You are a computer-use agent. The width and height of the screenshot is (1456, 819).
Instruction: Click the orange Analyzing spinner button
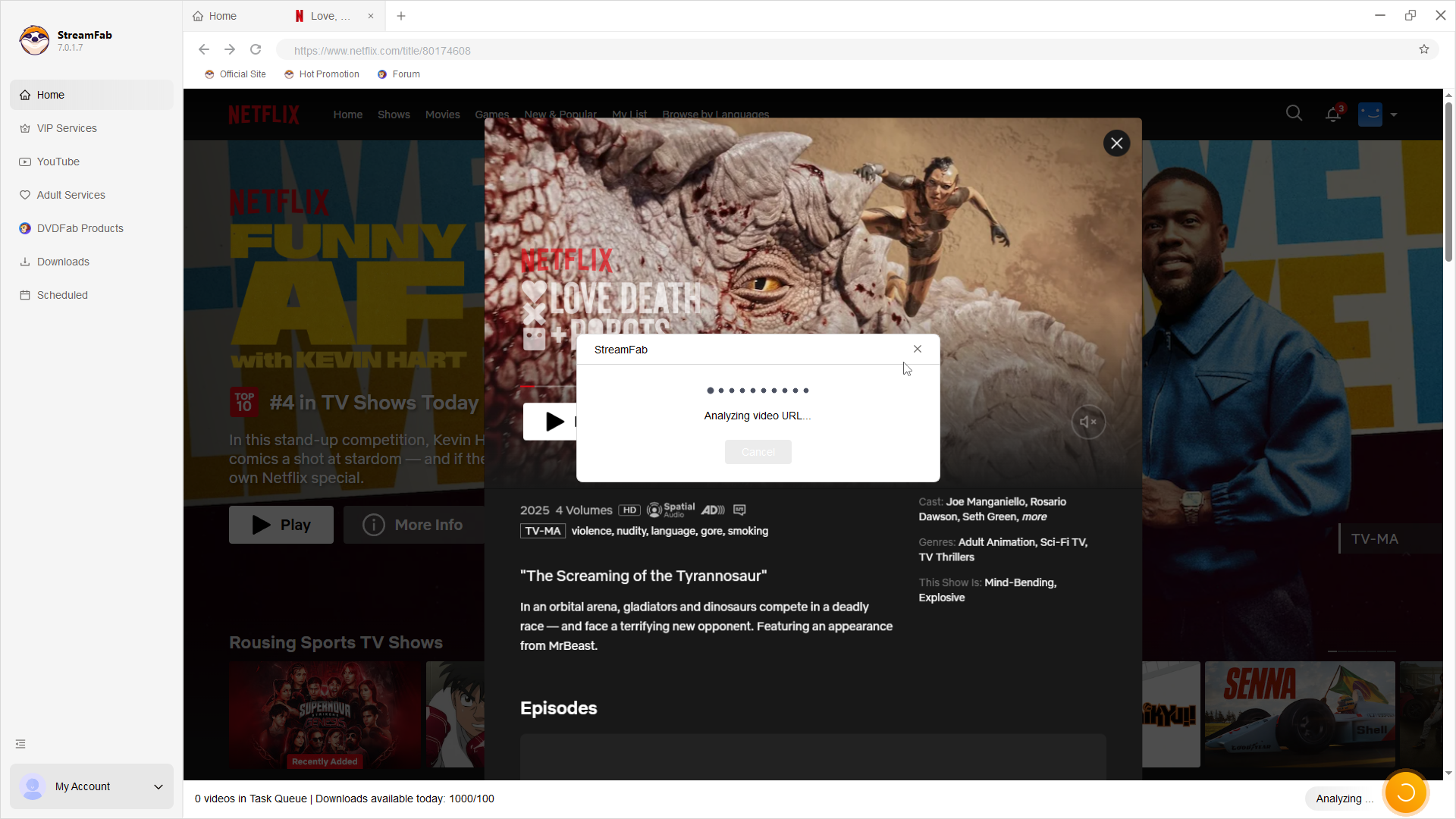(x=1405, y=792)
